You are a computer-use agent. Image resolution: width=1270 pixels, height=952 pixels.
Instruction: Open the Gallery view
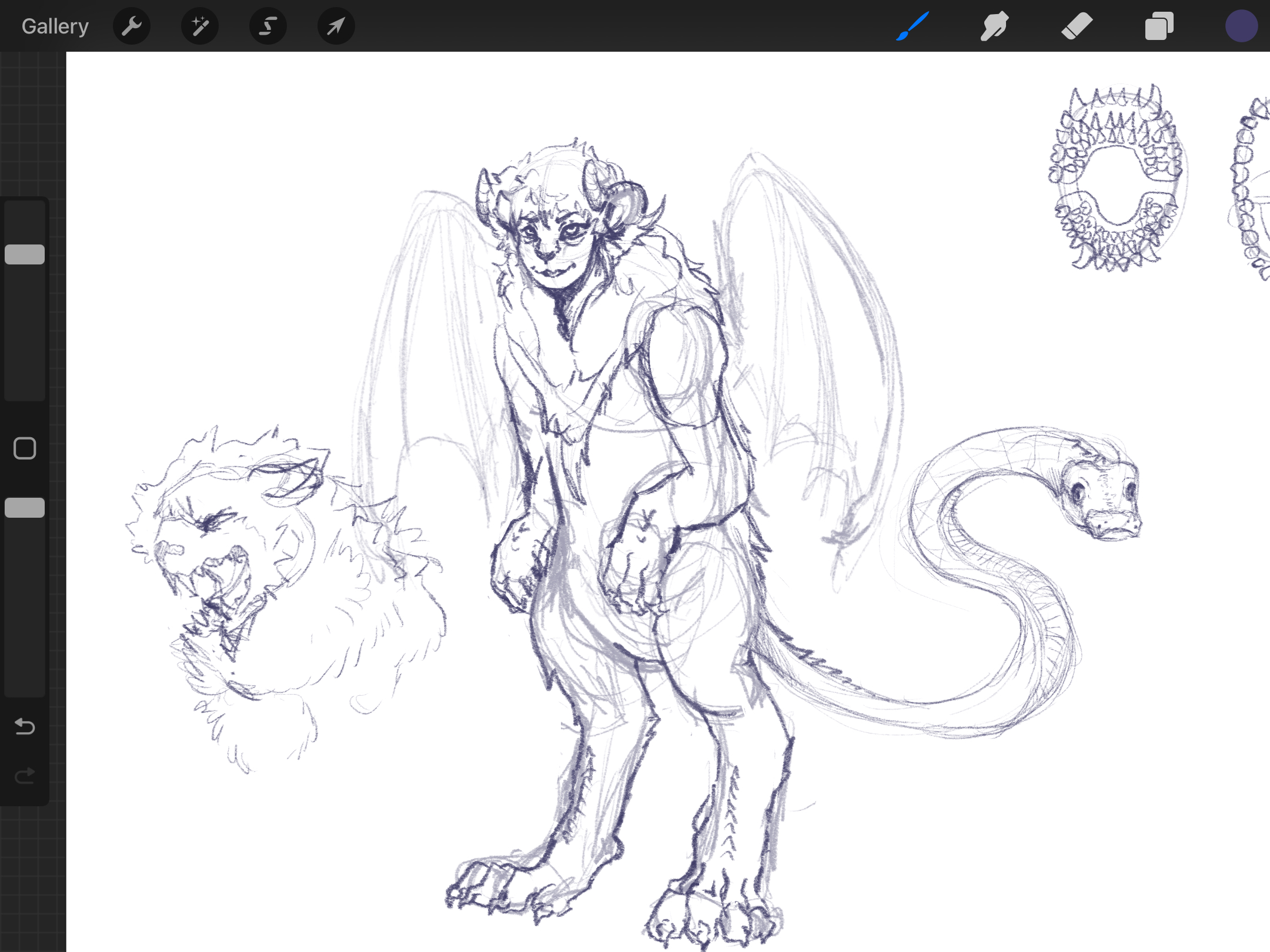[55, 26]
